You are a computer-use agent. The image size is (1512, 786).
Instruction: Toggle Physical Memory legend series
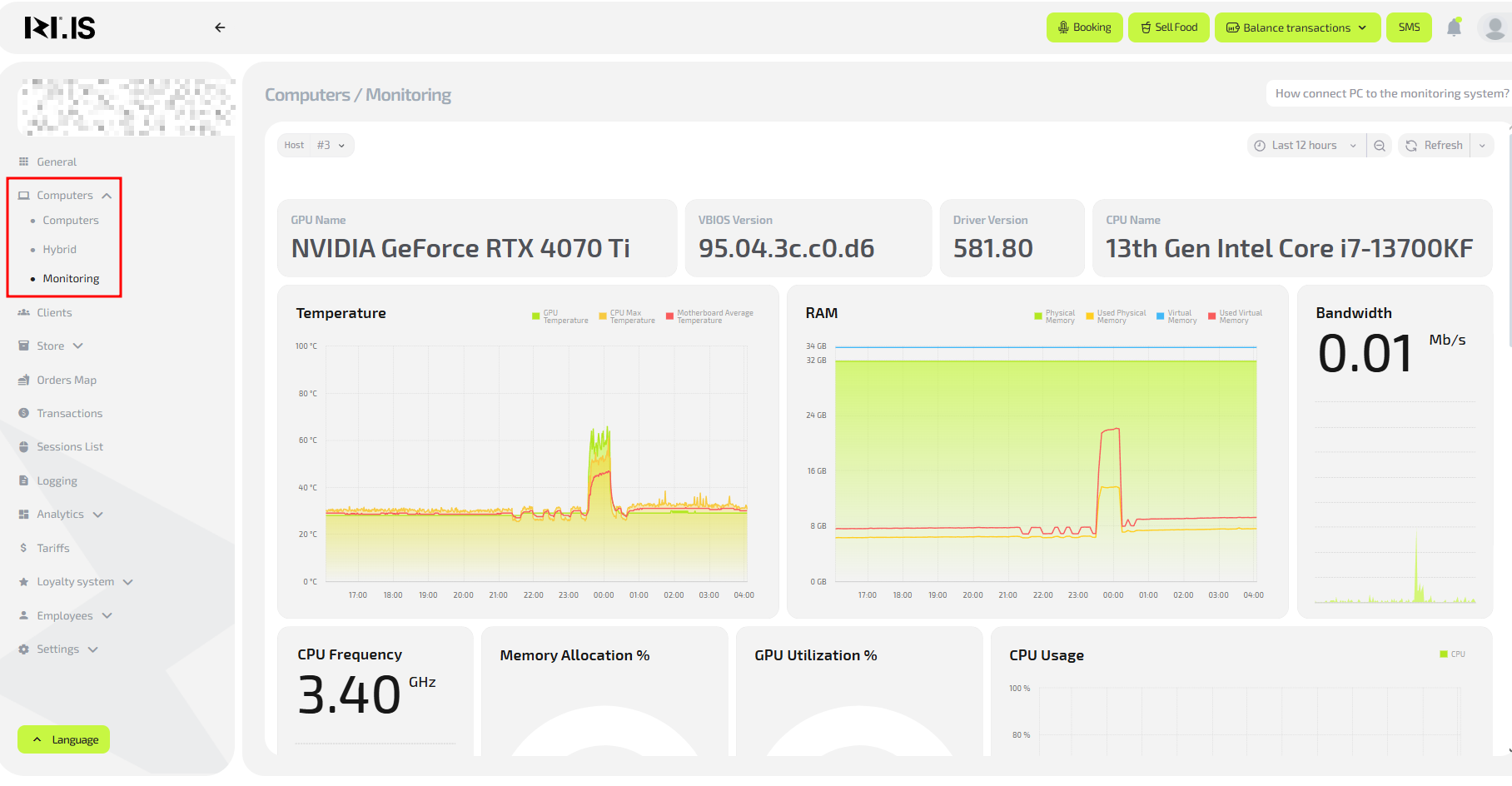(x=1054, y=316)
